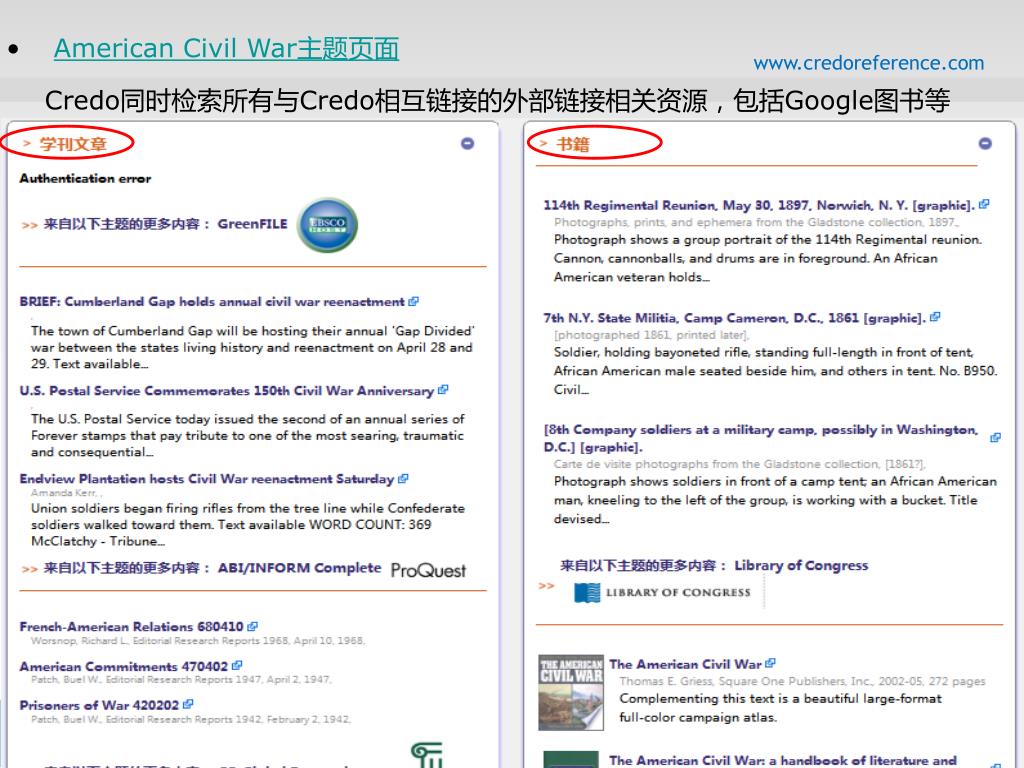Screen dimensions: 1024x768
Task: Open U.S. Postal Service Commemorates 150th article
Action: click(227, 391)
